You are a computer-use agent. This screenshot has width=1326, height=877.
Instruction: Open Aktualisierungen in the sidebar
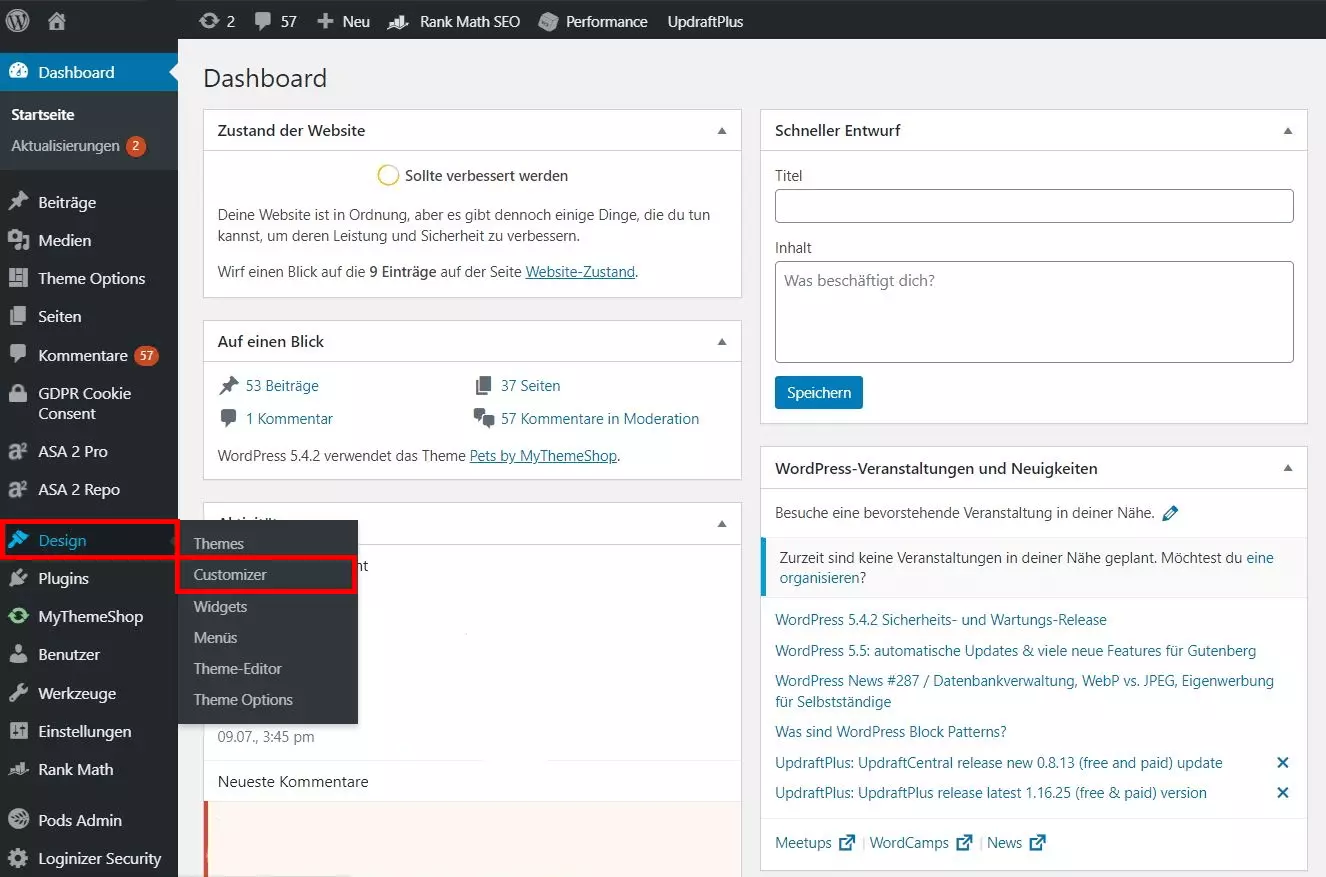coord(78,146)
